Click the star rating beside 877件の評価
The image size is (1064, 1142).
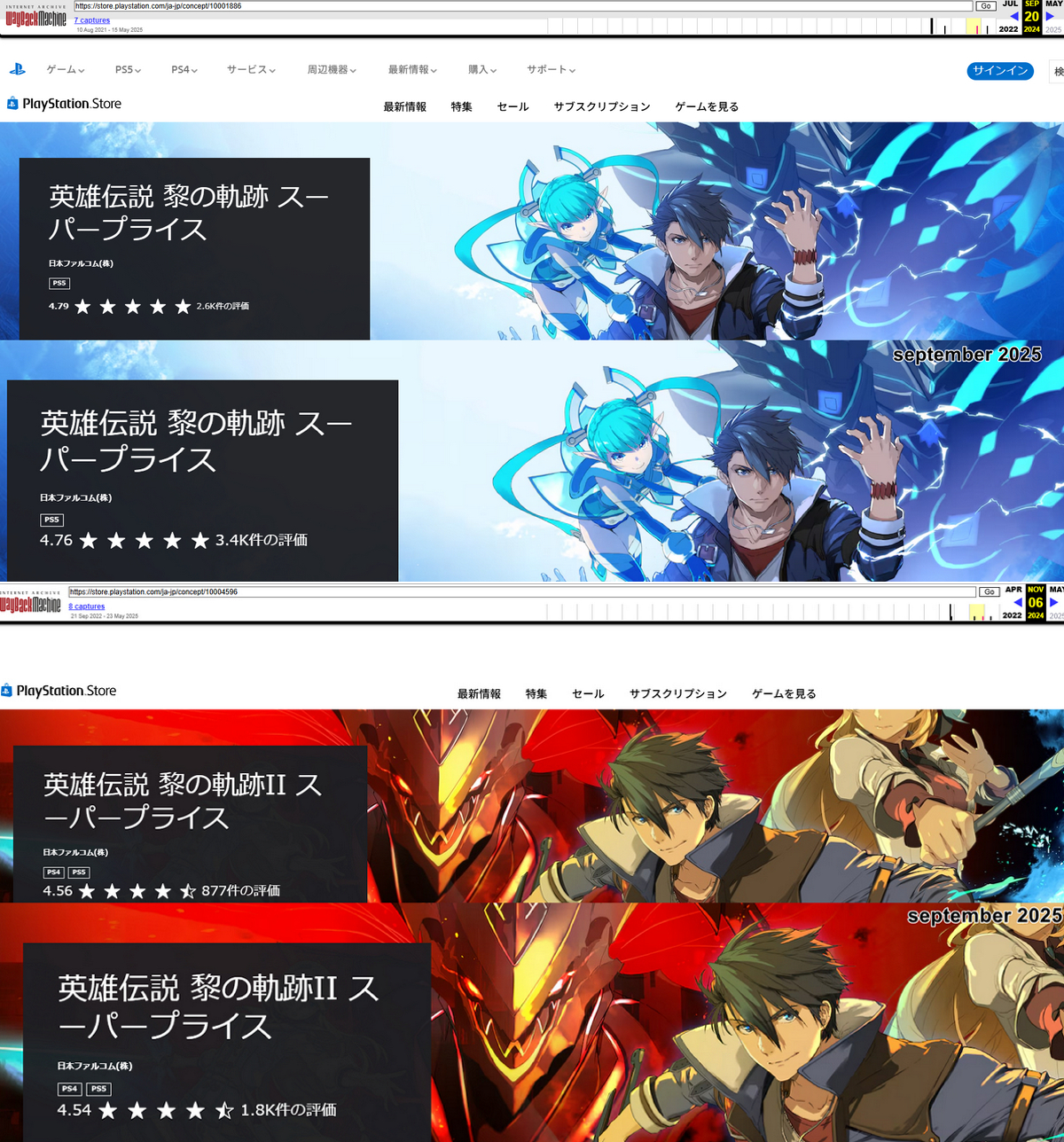point(137,891)
